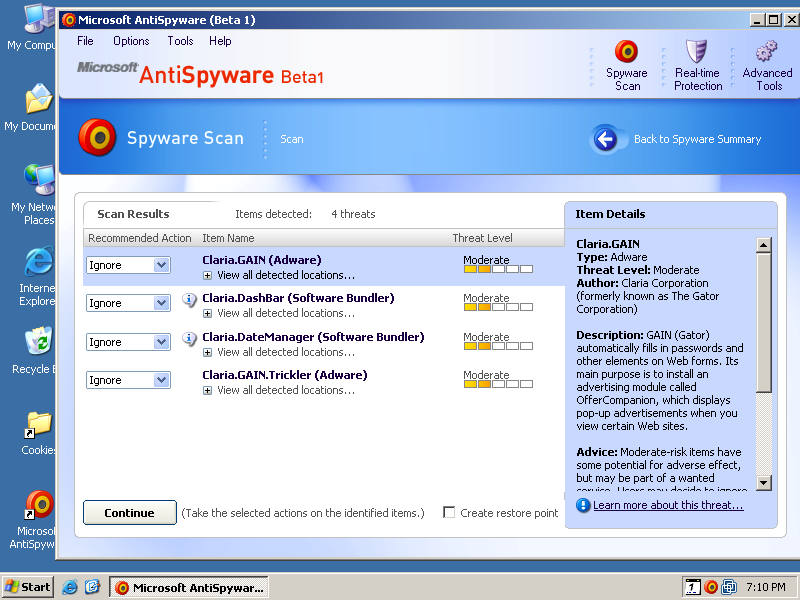This screenshot has height=600, width=800.
Task: Expand detected locations for Claria.GAIN.Trickler
Action: (x=207, y=390)
